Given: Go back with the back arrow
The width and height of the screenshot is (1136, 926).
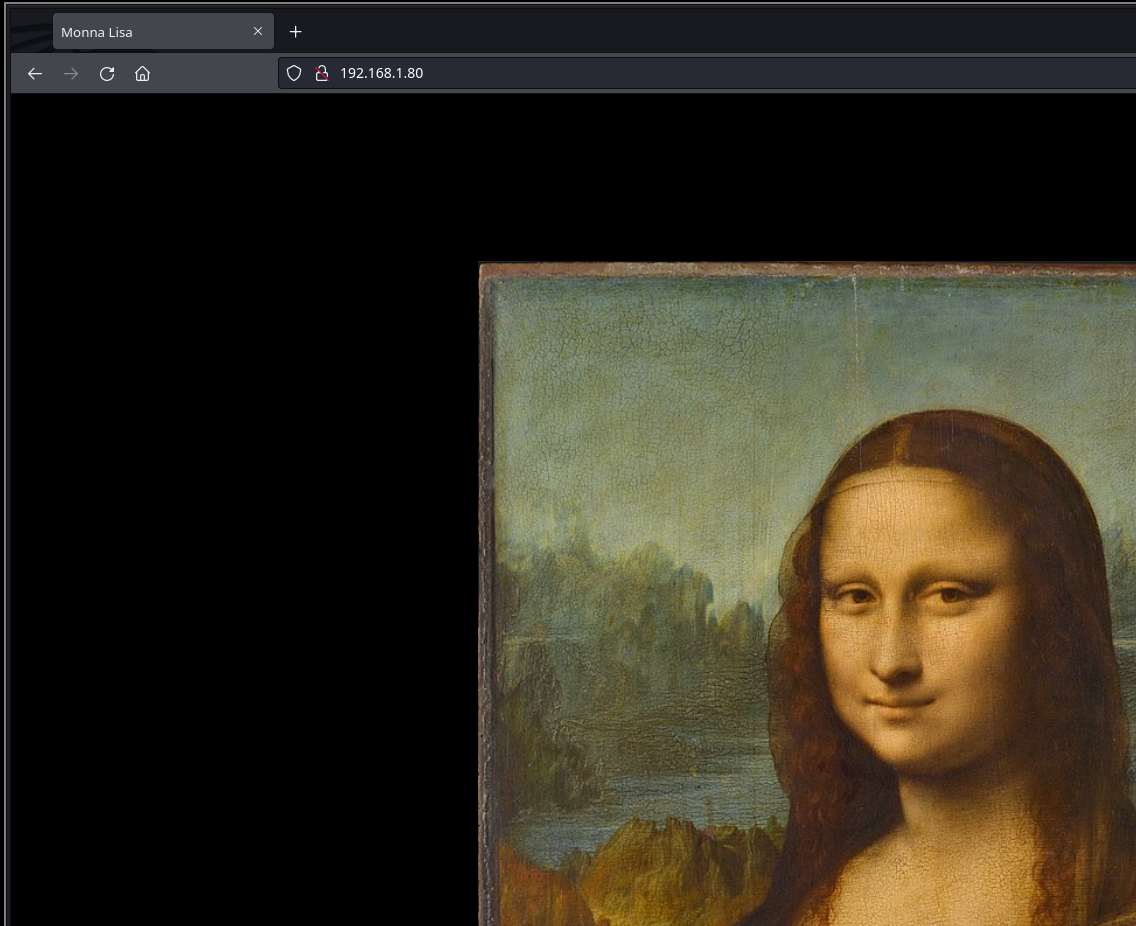Looking at the screenshot, I should [x=35, y=73].
